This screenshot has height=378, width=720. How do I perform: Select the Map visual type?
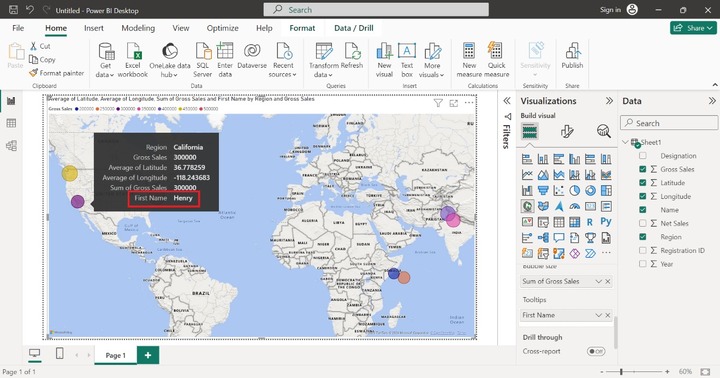(527, 206)
